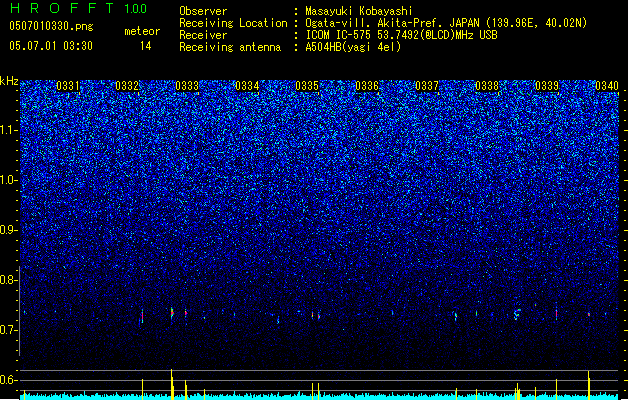
Task: Click the red meteor echo near 0339
Action: click(x=556, y=313)
